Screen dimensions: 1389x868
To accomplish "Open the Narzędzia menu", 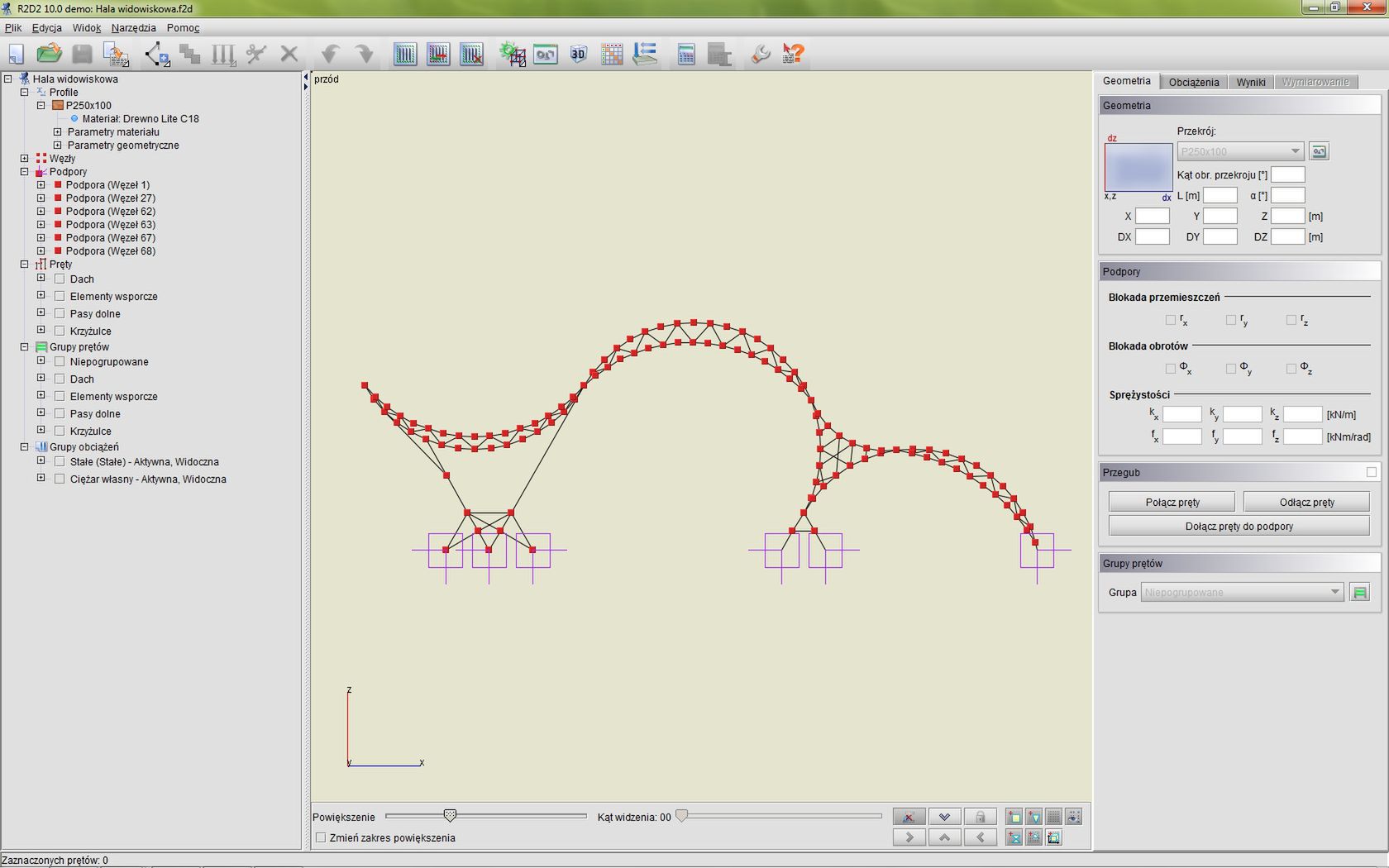I will point(133,28).
